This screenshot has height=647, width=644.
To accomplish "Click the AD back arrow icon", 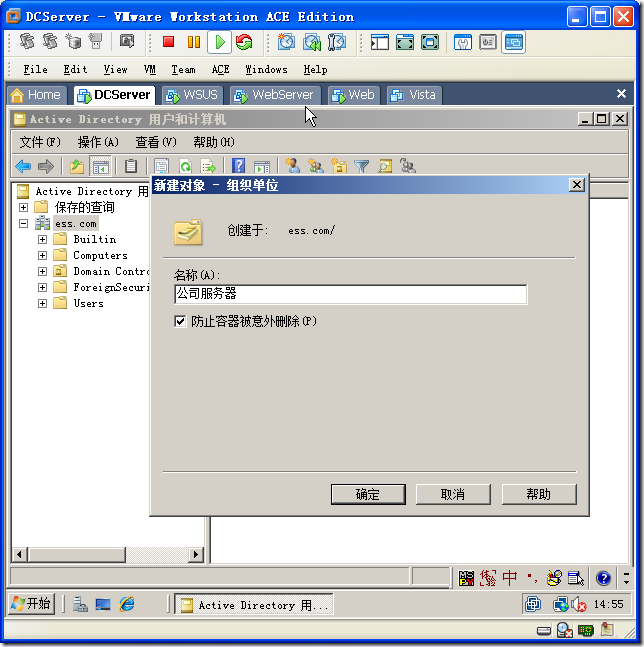I will 23,166.
